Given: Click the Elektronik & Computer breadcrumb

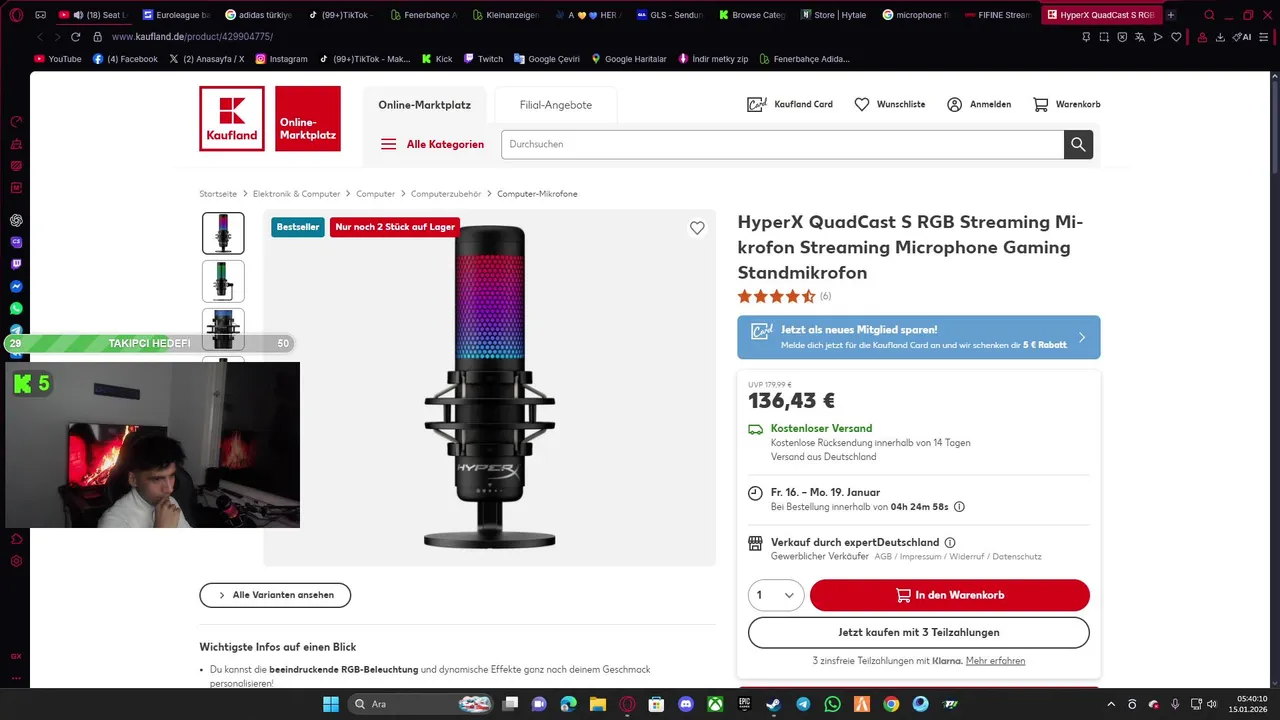Looking at the screenshot, I should tap(296, 194).
